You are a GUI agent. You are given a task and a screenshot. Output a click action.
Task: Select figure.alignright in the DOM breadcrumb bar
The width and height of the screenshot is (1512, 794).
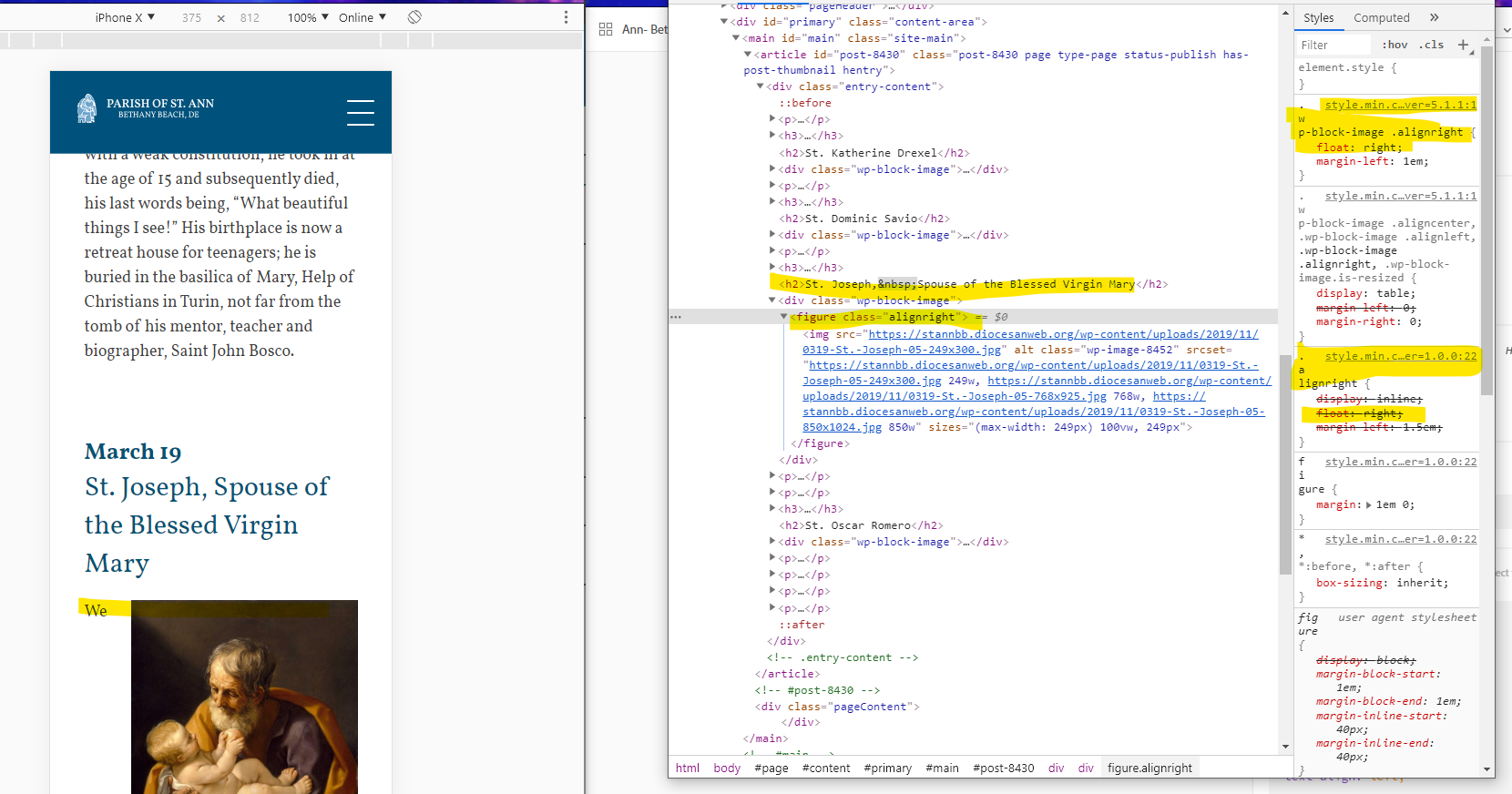1149,768
